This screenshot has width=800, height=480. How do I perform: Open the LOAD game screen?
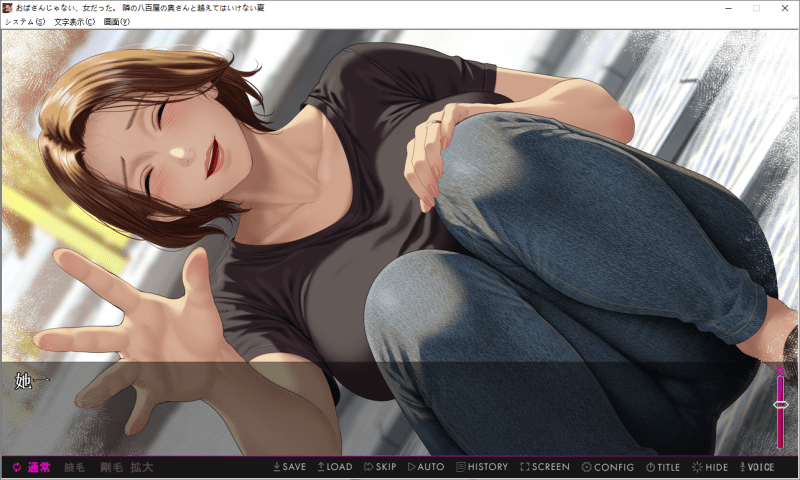335,467
